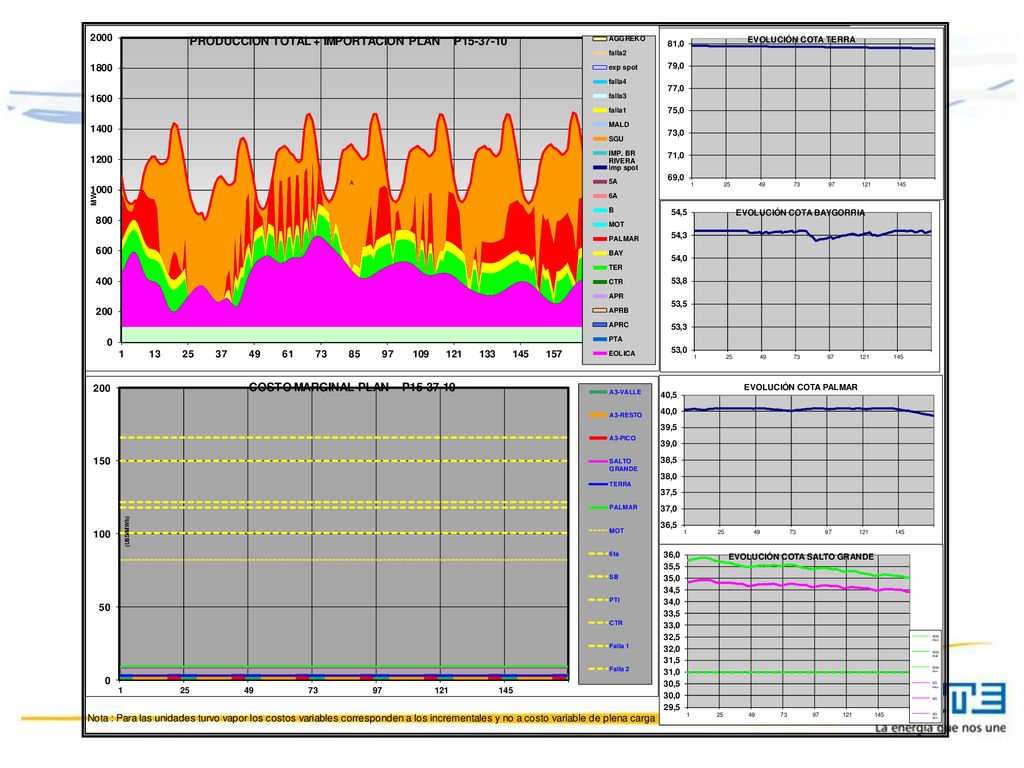Click the 36,0 y-axis label on Salto Grande chart
Viewport: 1024px width, 768px height.
672,555
